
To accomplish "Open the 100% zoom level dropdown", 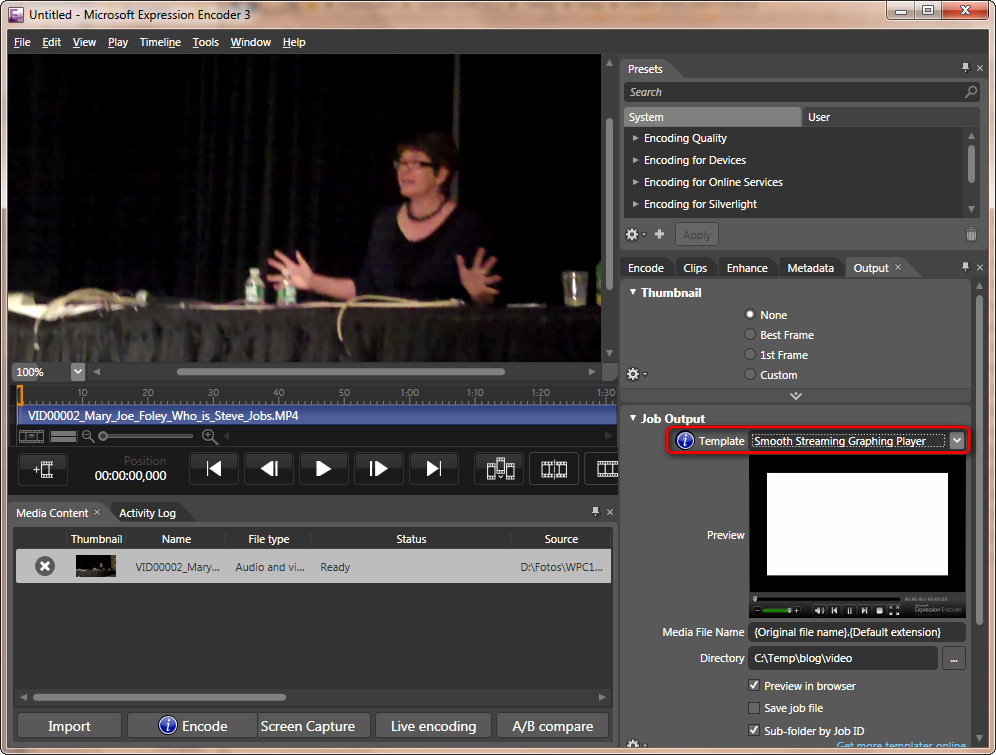I will (x=78, y=371).
